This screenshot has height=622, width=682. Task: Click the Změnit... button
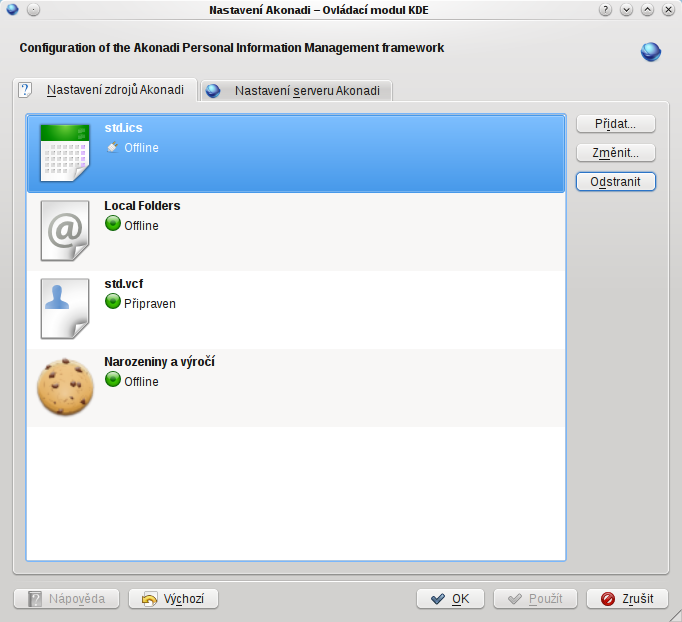click(615, 153)
